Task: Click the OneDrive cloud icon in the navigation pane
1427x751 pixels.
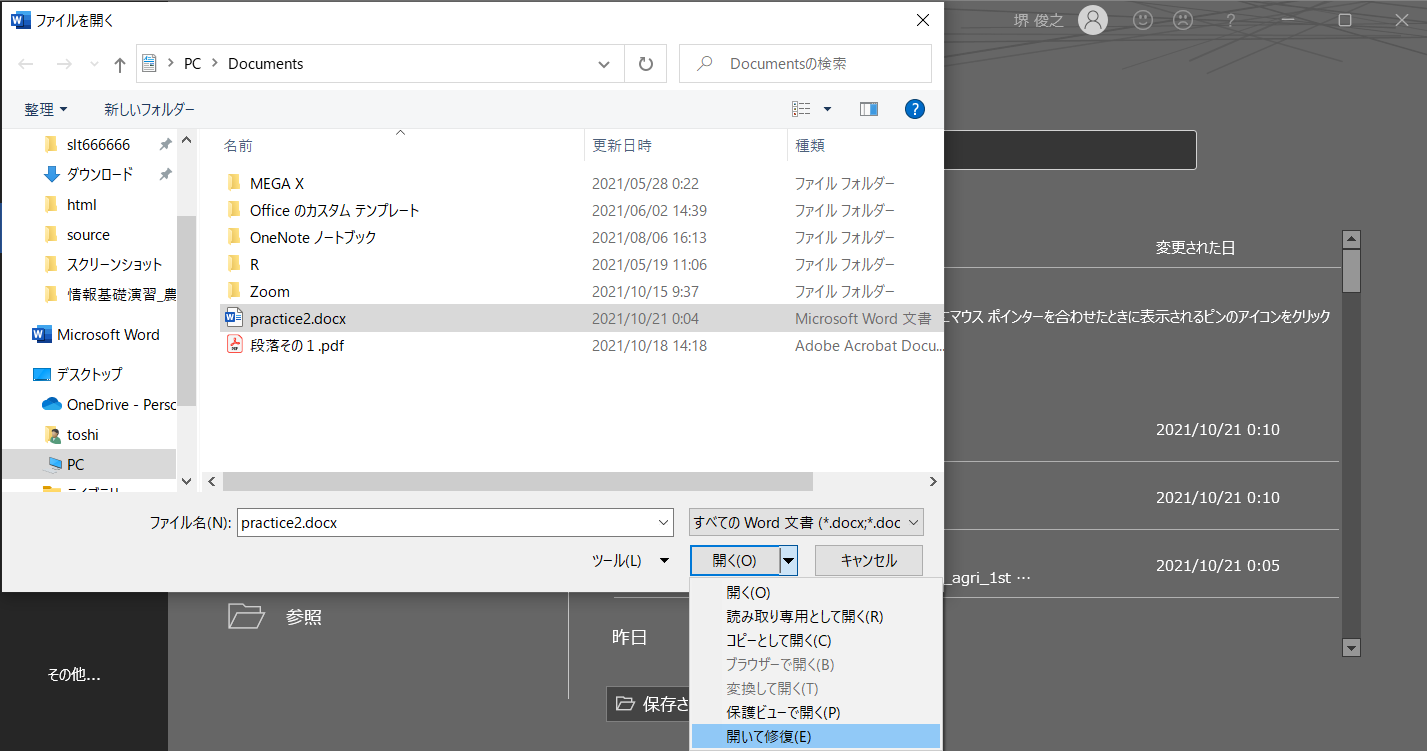Action: tap(52, 404)
